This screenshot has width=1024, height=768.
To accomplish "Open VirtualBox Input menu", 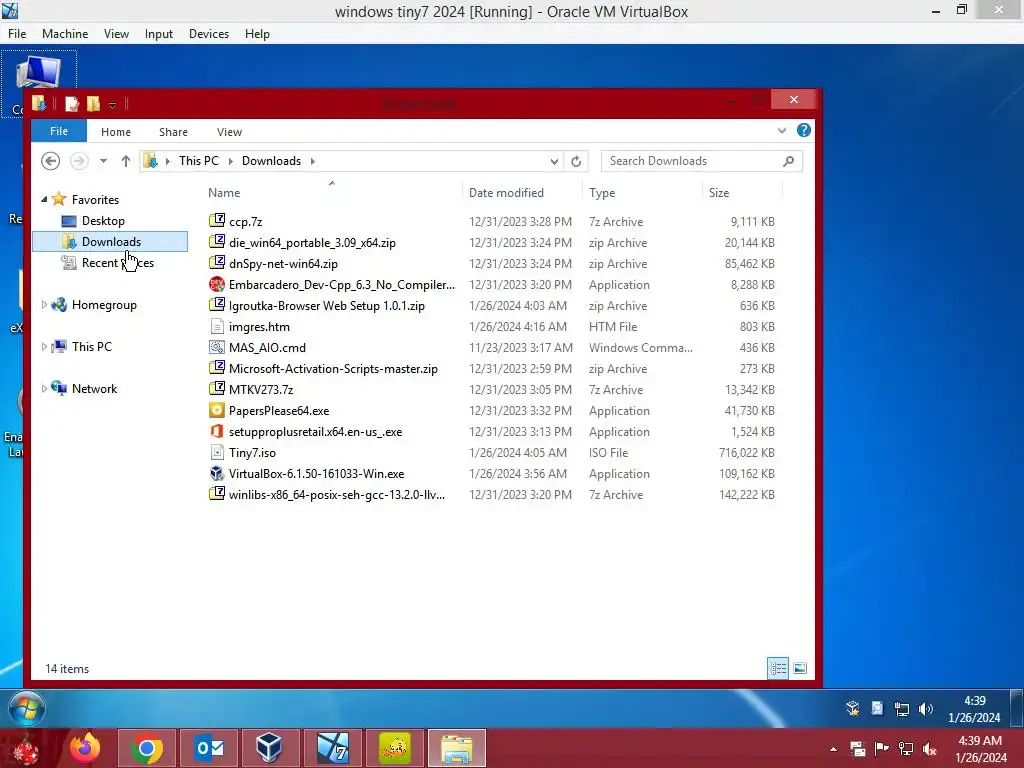I will point(159,34).
